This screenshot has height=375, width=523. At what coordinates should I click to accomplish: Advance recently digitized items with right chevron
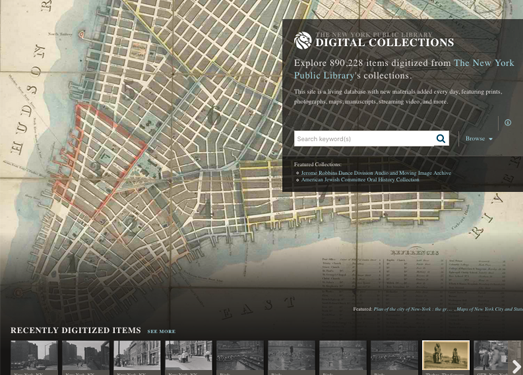tap(516, 366)
